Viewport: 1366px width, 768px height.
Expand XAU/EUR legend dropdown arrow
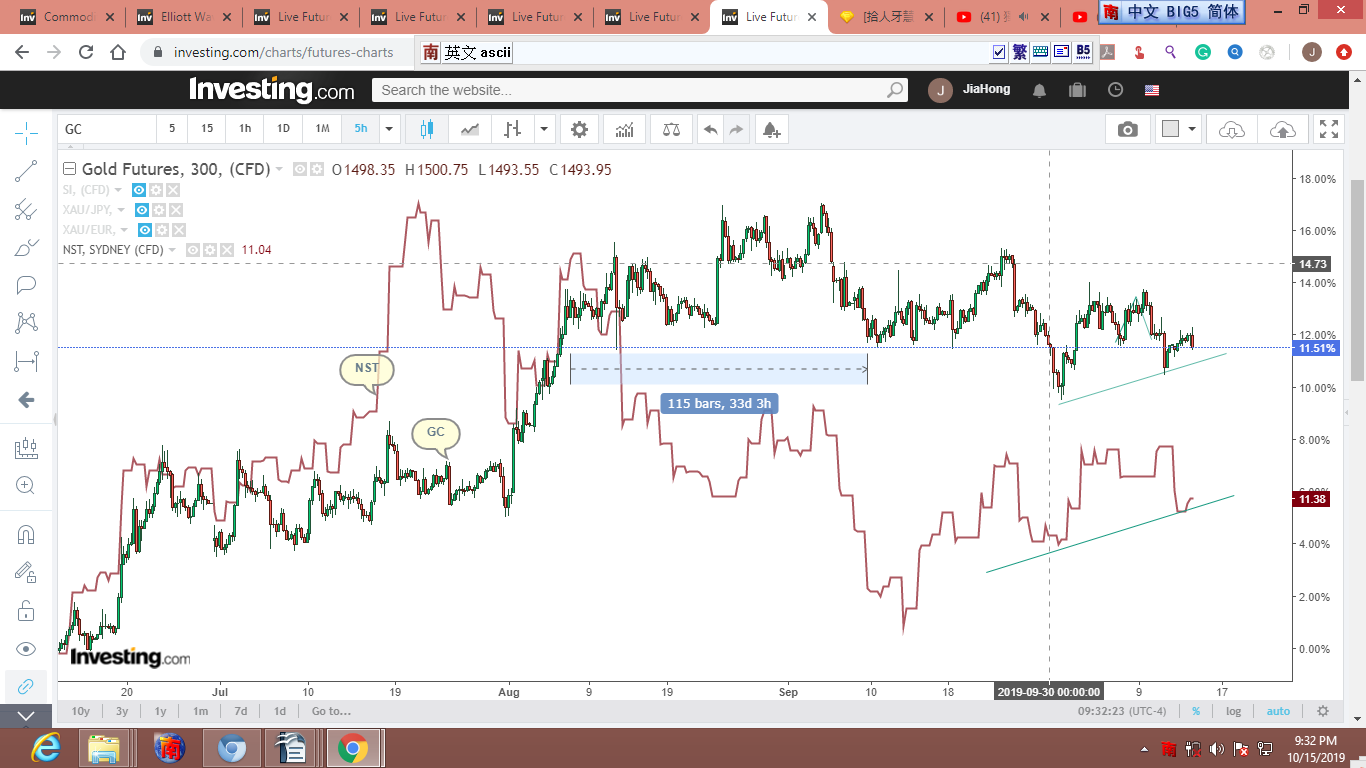tap(123, 230)
